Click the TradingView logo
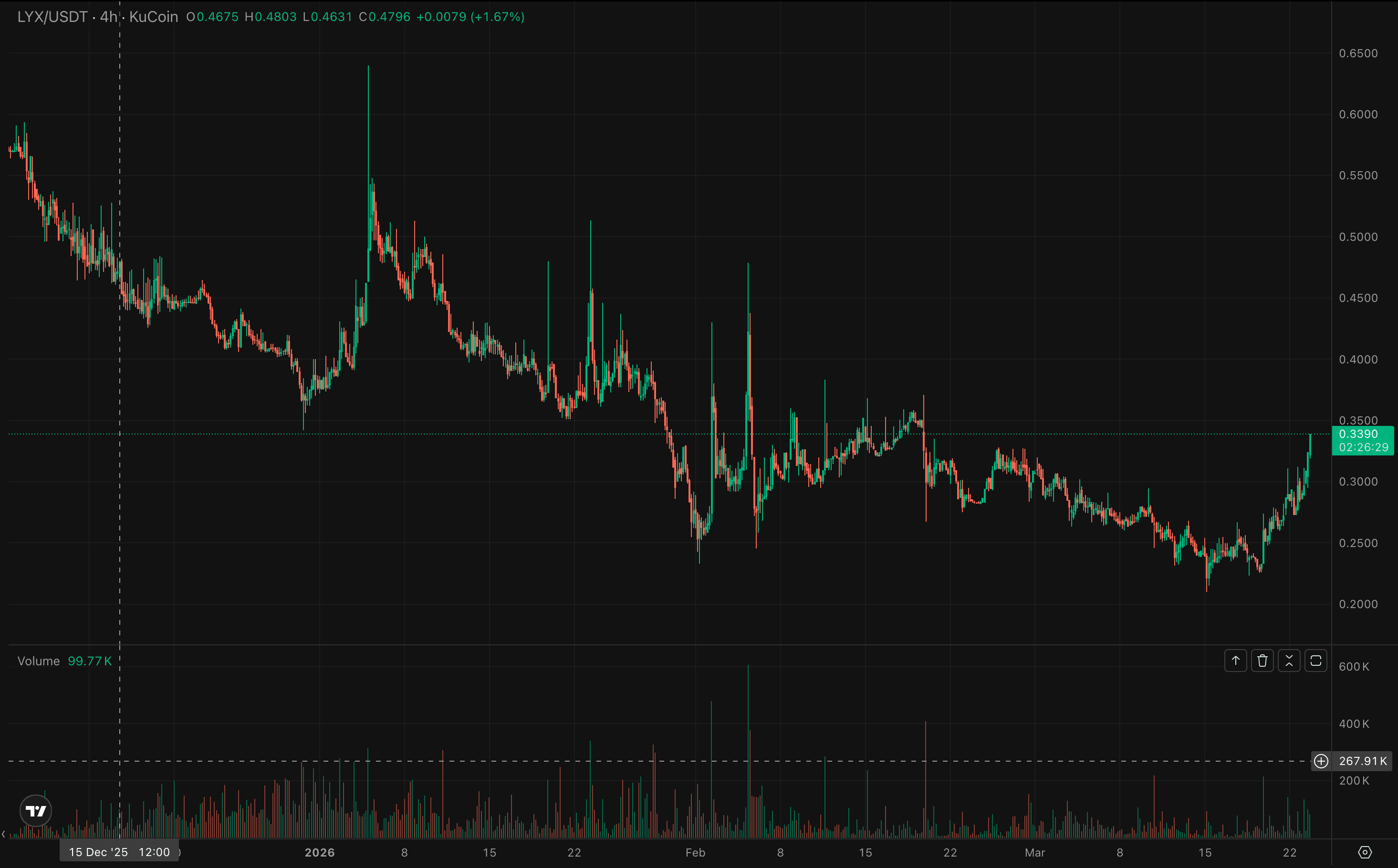The image size is (1398, 868). tap(35, 811)
